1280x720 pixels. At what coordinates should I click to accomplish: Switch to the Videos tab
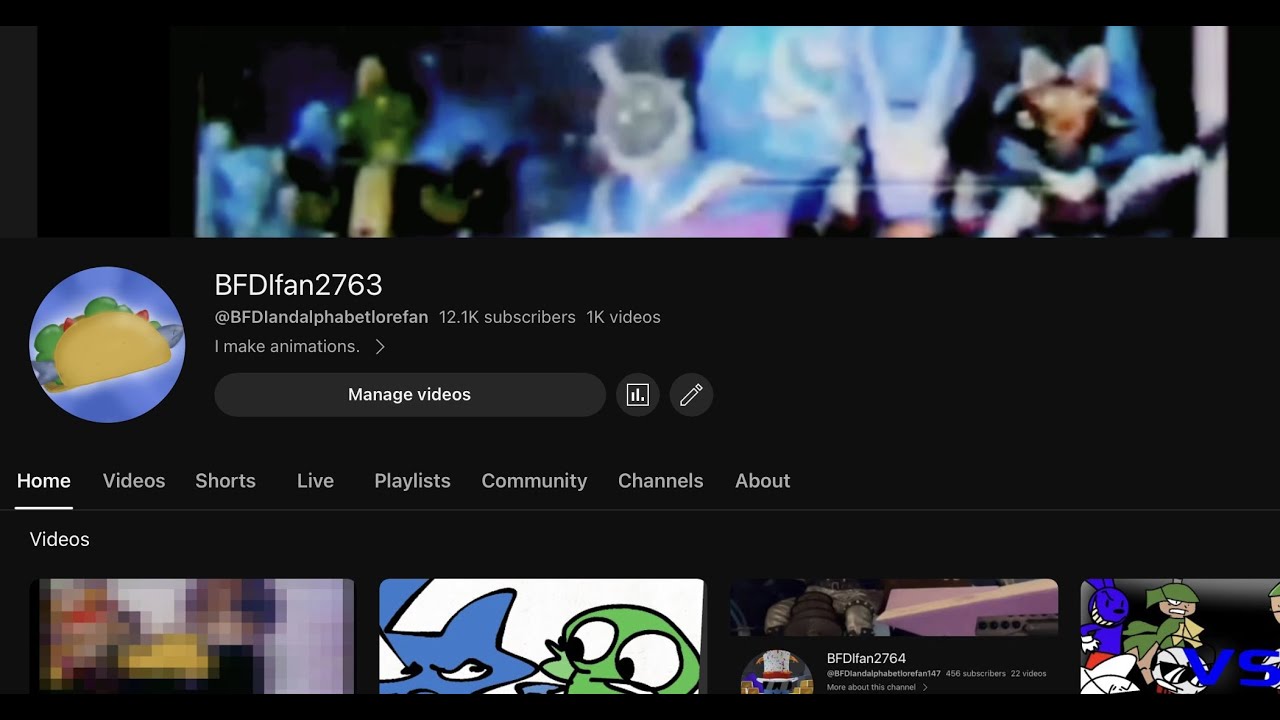[x=134, y=481]
